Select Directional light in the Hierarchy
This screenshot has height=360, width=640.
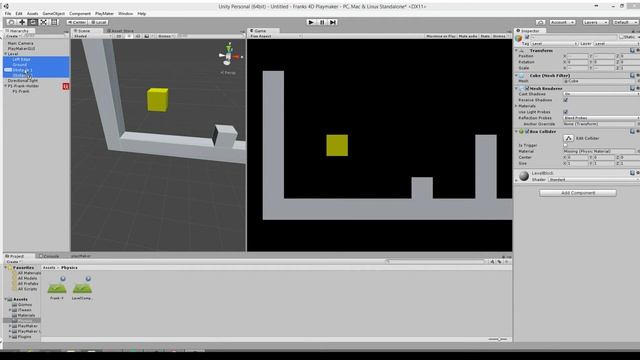(x=23, y=80)
